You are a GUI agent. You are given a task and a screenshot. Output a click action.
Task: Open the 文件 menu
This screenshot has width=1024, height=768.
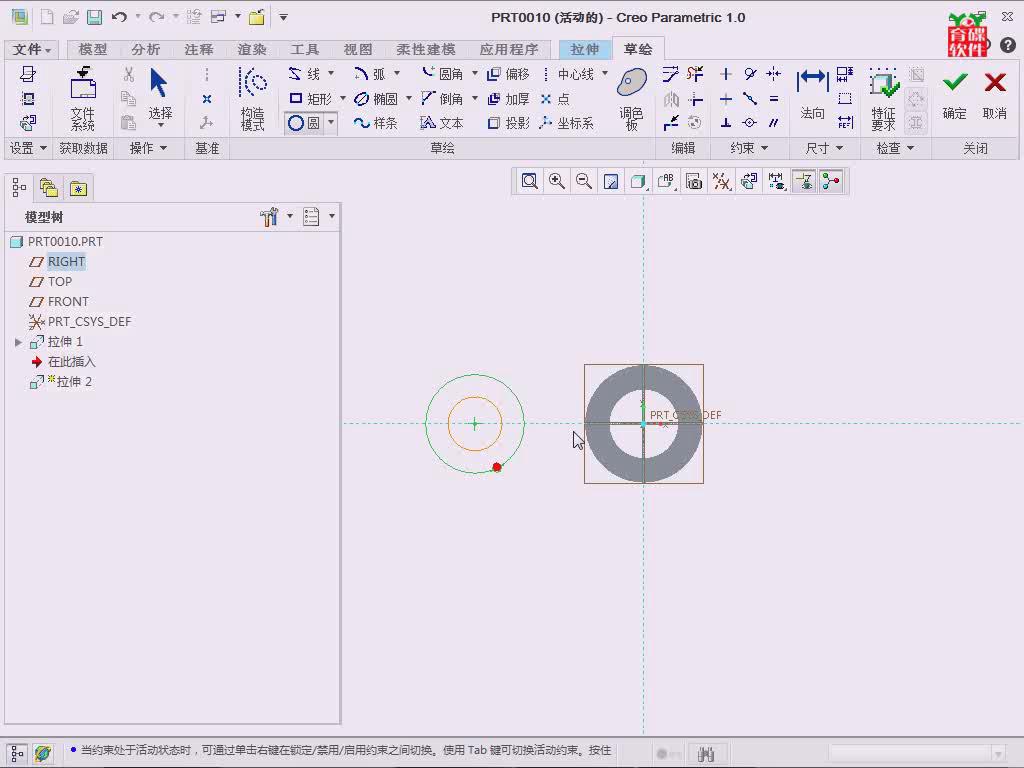tap(31, 49)
